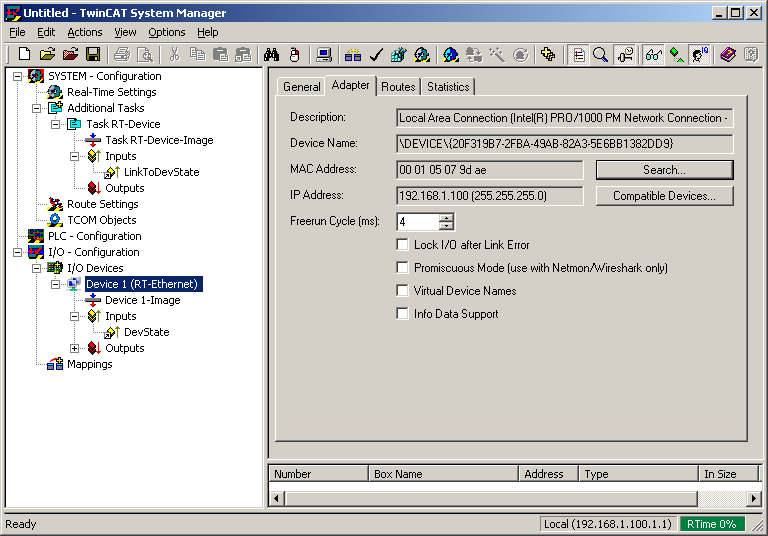Screen dimensions: 768x536
Task: Expand the Outputs node under Device 1
Action: click(74, 348)
